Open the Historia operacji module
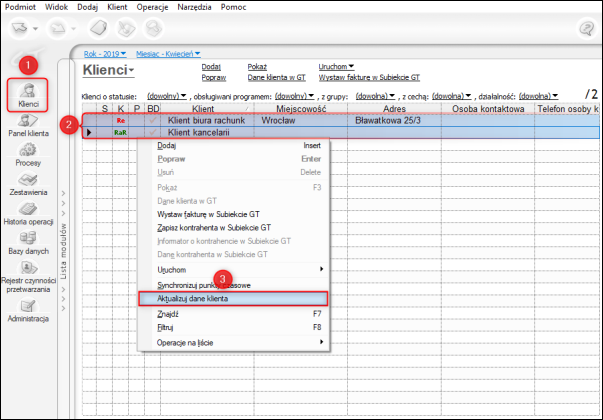Screen dimensions: 603x420 28,214
